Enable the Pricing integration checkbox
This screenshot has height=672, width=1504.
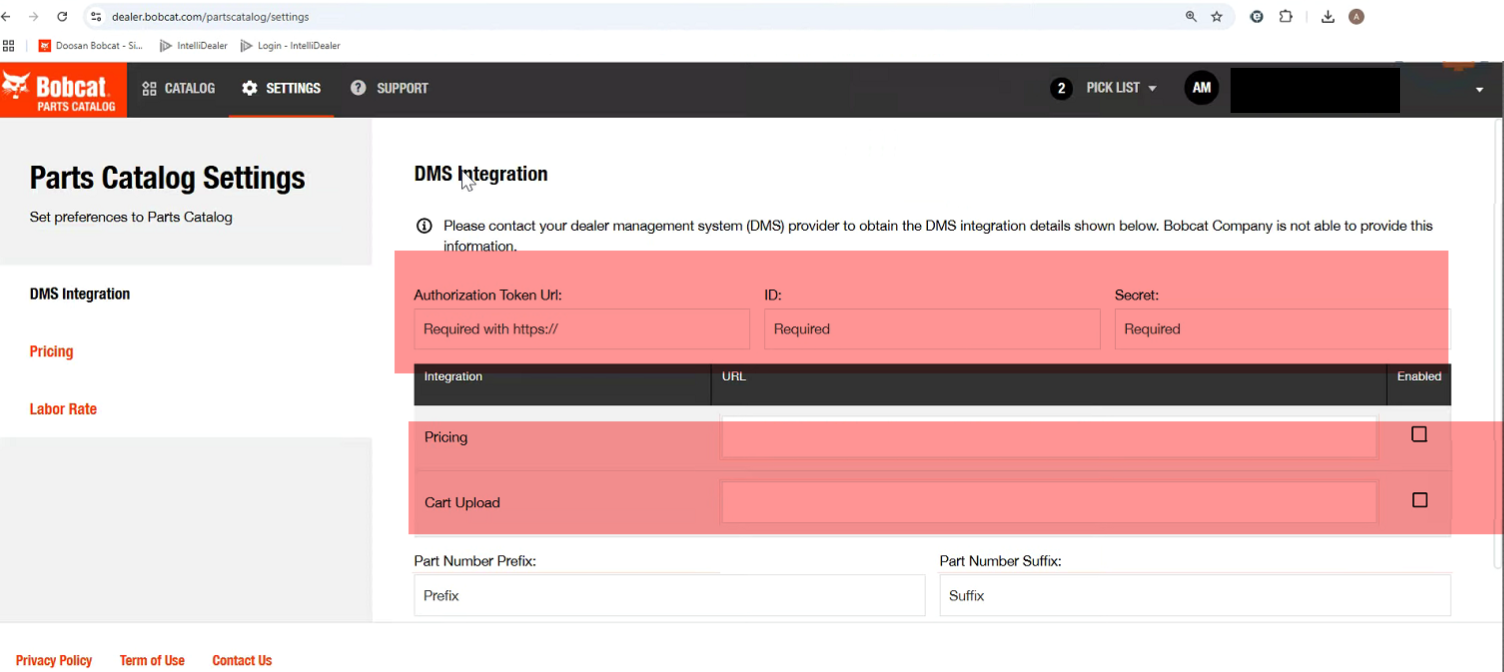[1419, 435]
